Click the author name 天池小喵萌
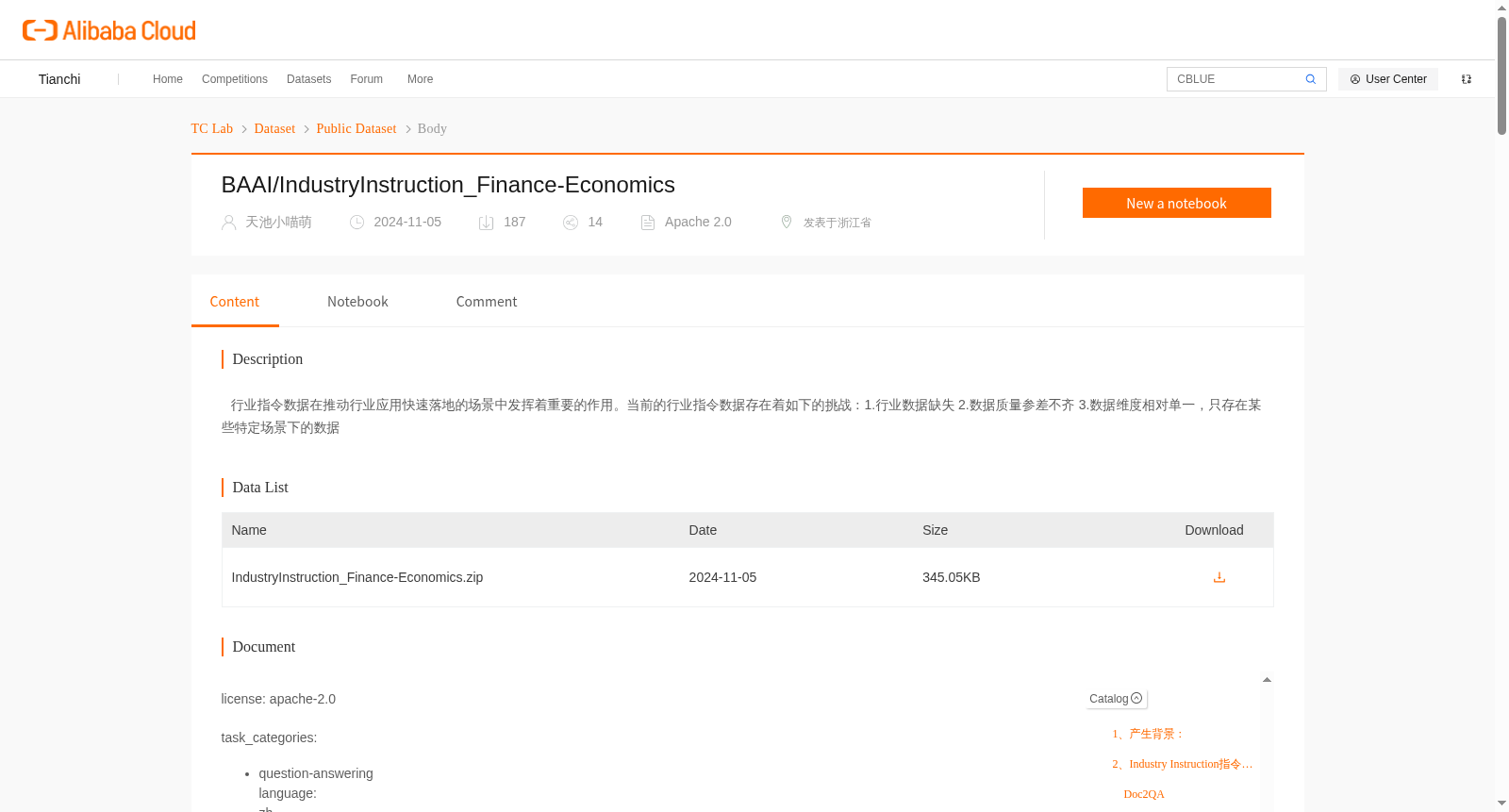Viewport: 1509px width, 812px height. (x=278, y=223)
